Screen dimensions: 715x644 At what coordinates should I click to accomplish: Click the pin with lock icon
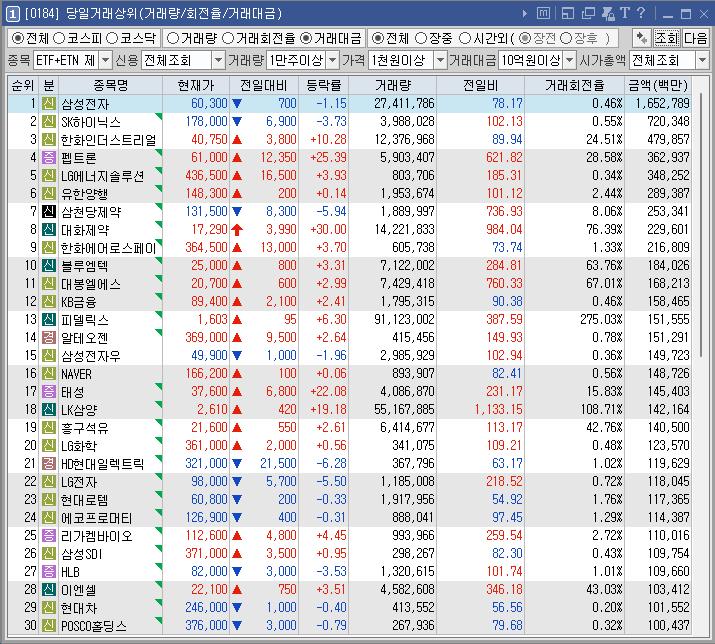tap(608, 14)
